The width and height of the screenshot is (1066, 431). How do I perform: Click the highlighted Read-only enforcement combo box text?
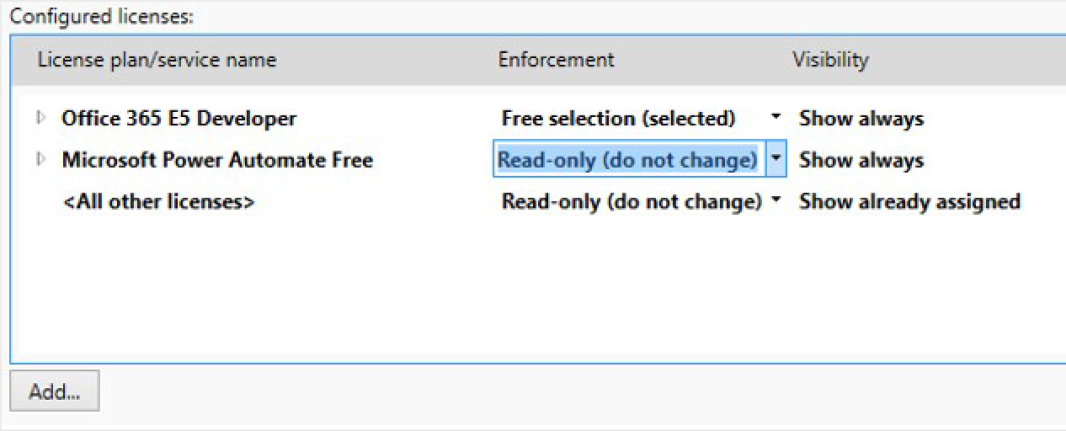click(627, 159)
